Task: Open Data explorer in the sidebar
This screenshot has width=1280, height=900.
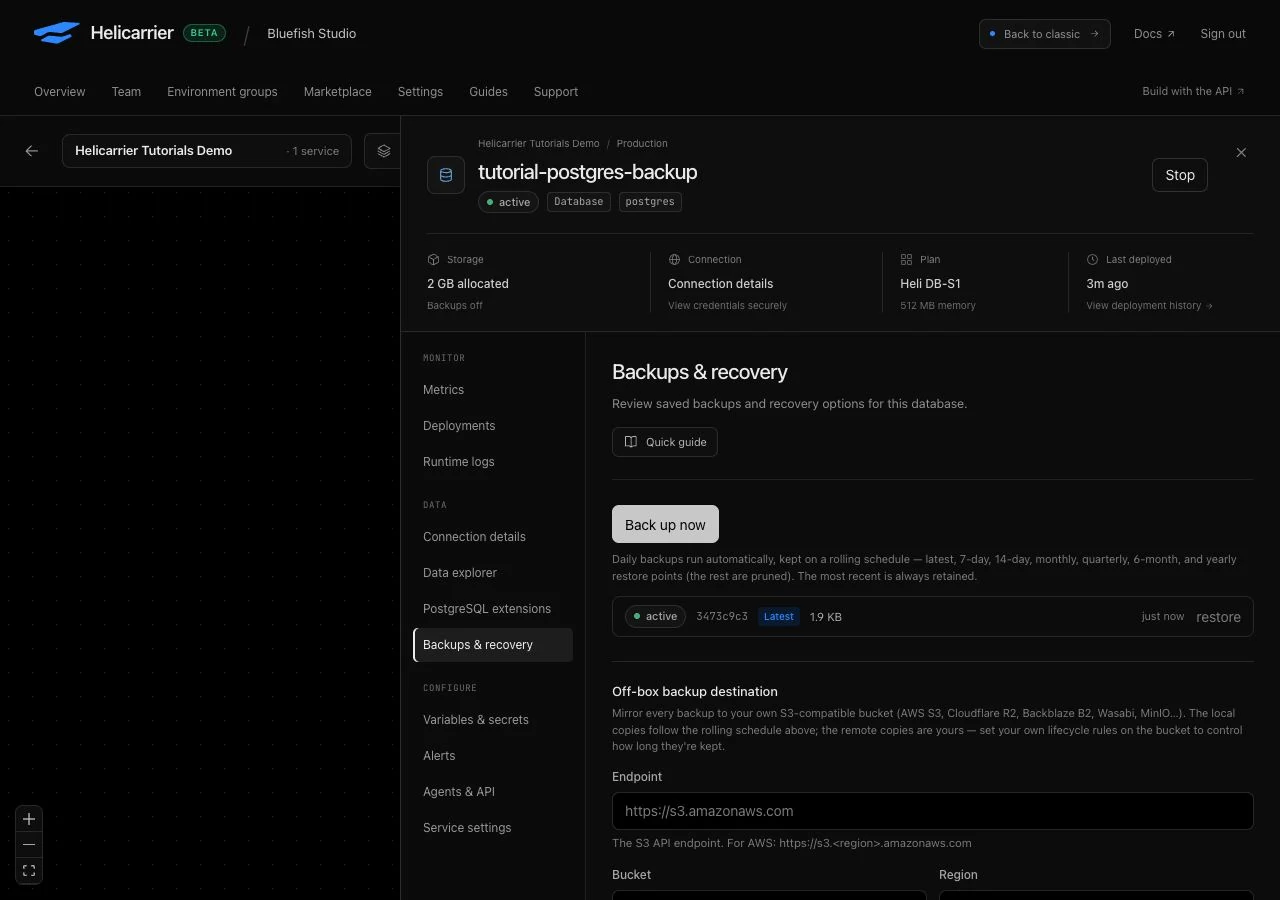Action: click(x=493, y=573)
